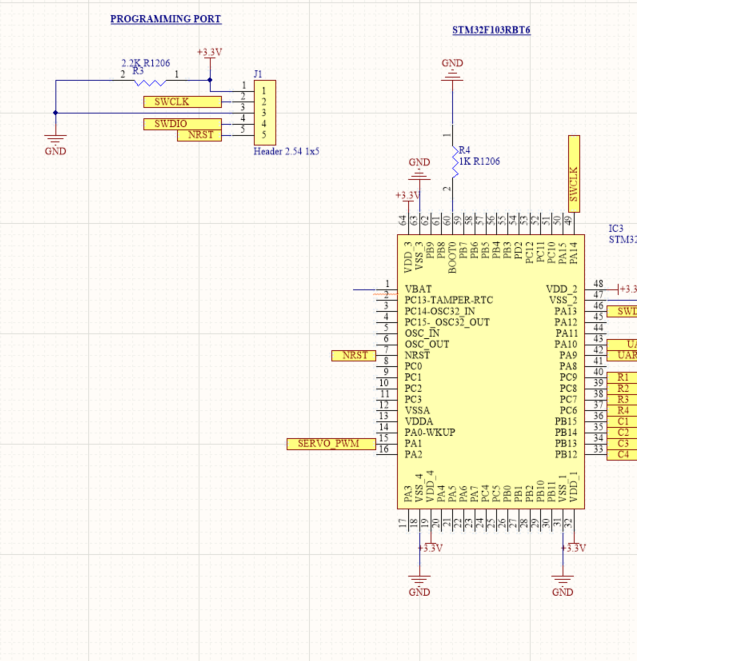Click the PC14-OSC32_IN pin label
752x661 pixels.
point(439,311)
